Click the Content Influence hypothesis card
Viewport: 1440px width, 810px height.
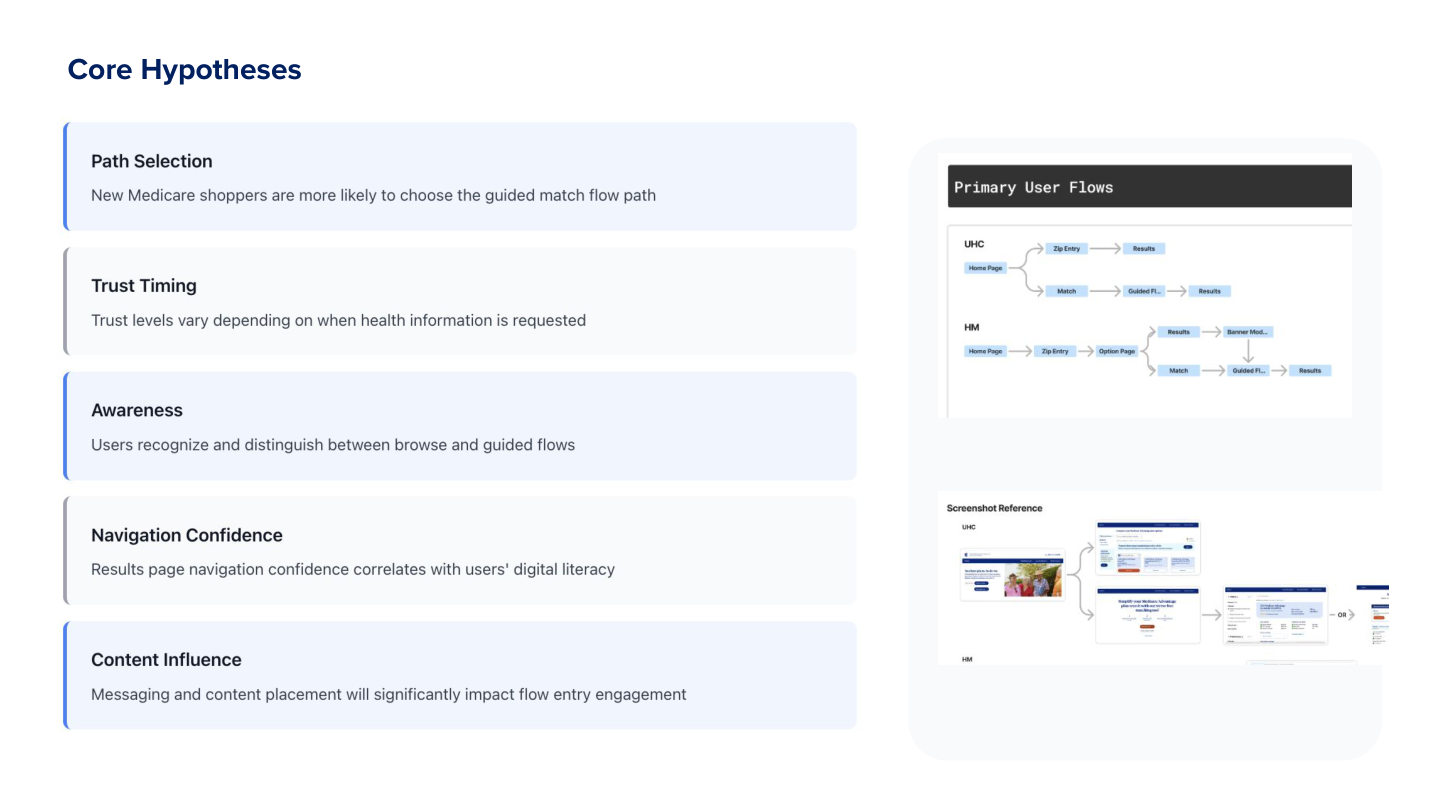pos(459,675)
